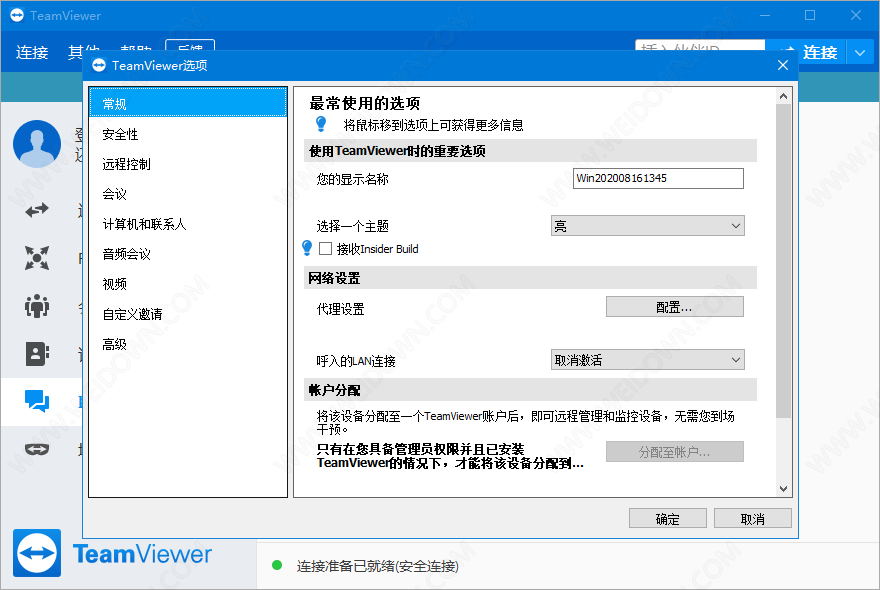Select 远程控制 category in options list
The height and width of the screenshot is (590, 880).
tap(188, 164)
